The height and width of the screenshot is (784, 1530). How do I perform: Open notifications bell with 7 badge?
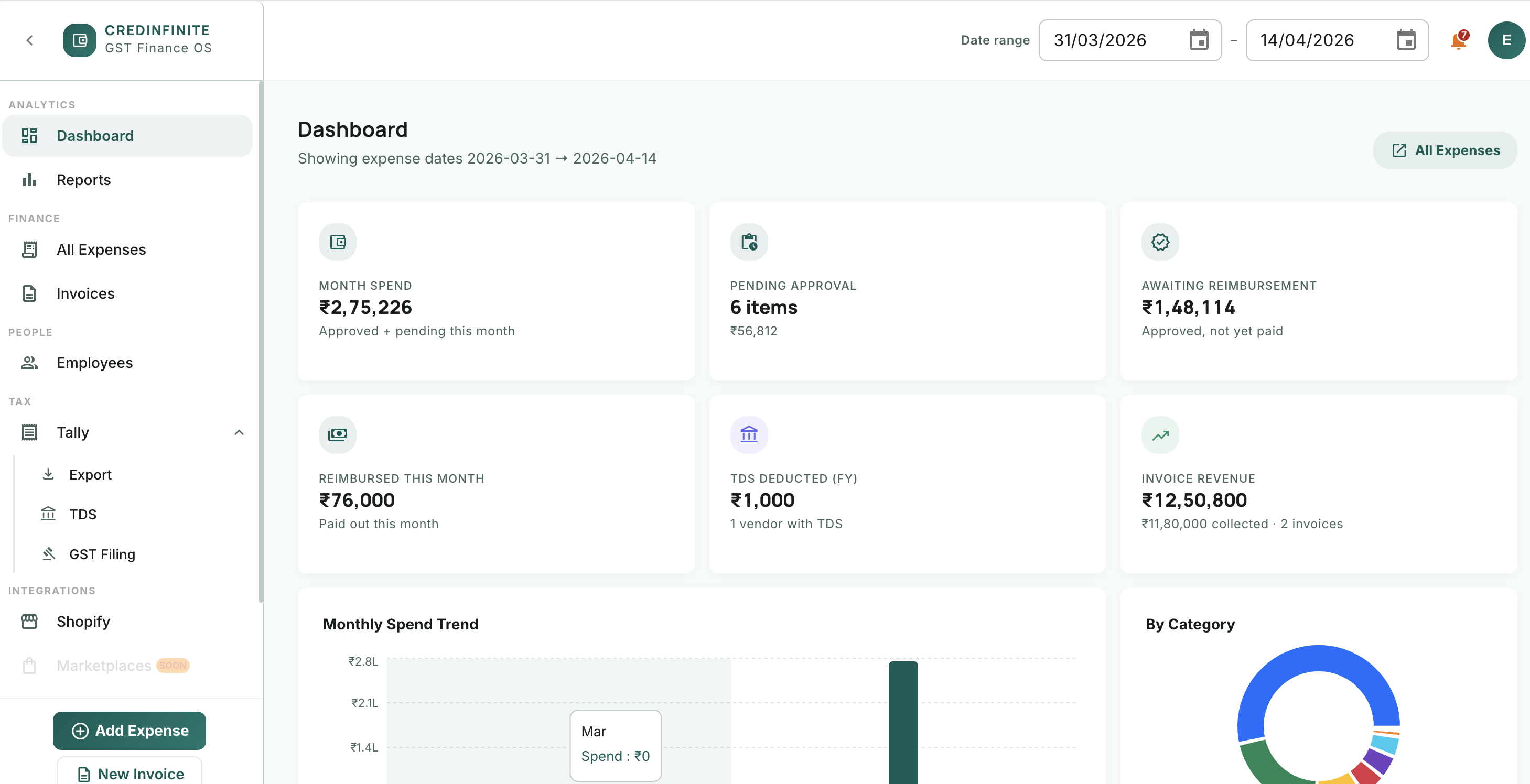click(x=1459, y=40)
